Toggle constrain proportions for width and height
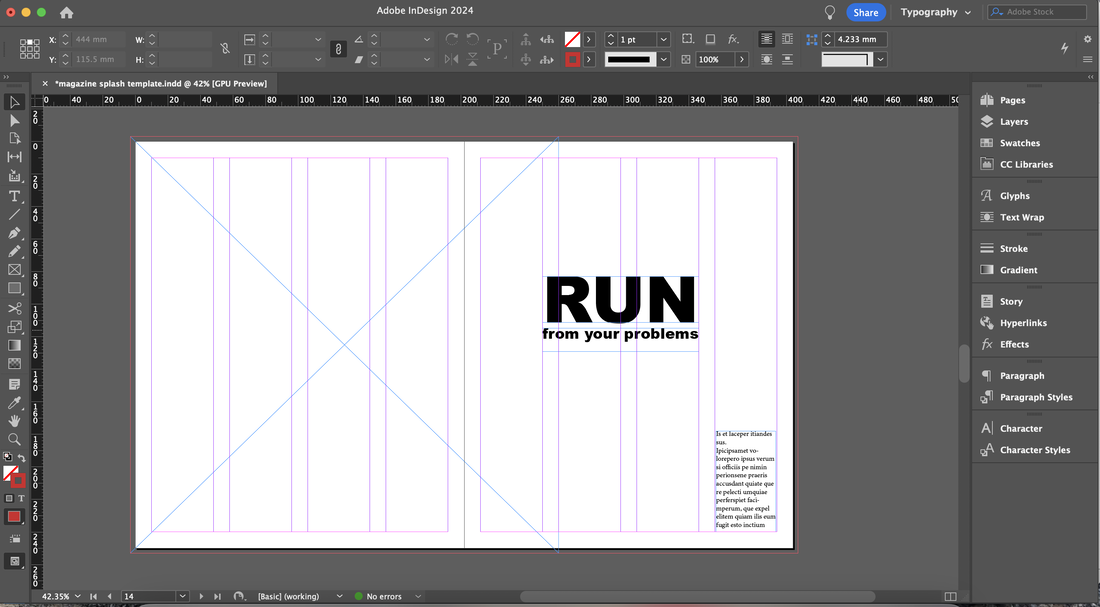 pos(224,49)
